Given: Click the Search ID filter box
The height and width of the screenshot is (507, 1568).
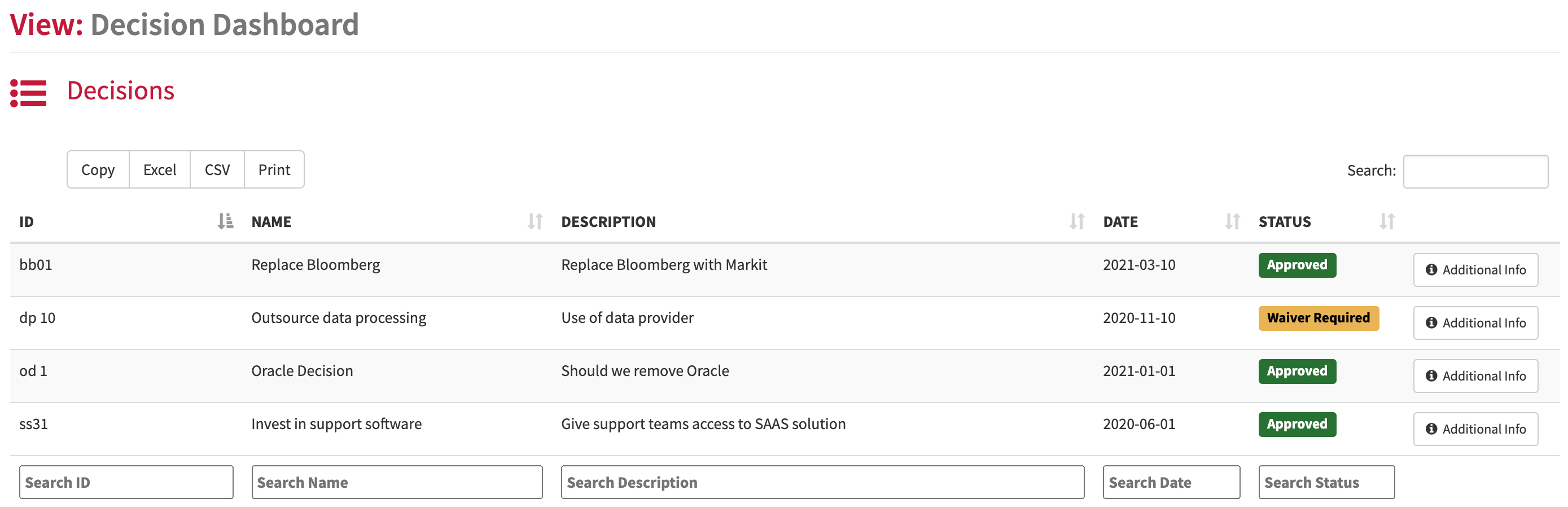Looking at the screenshot, I should [x=126, y=482].
